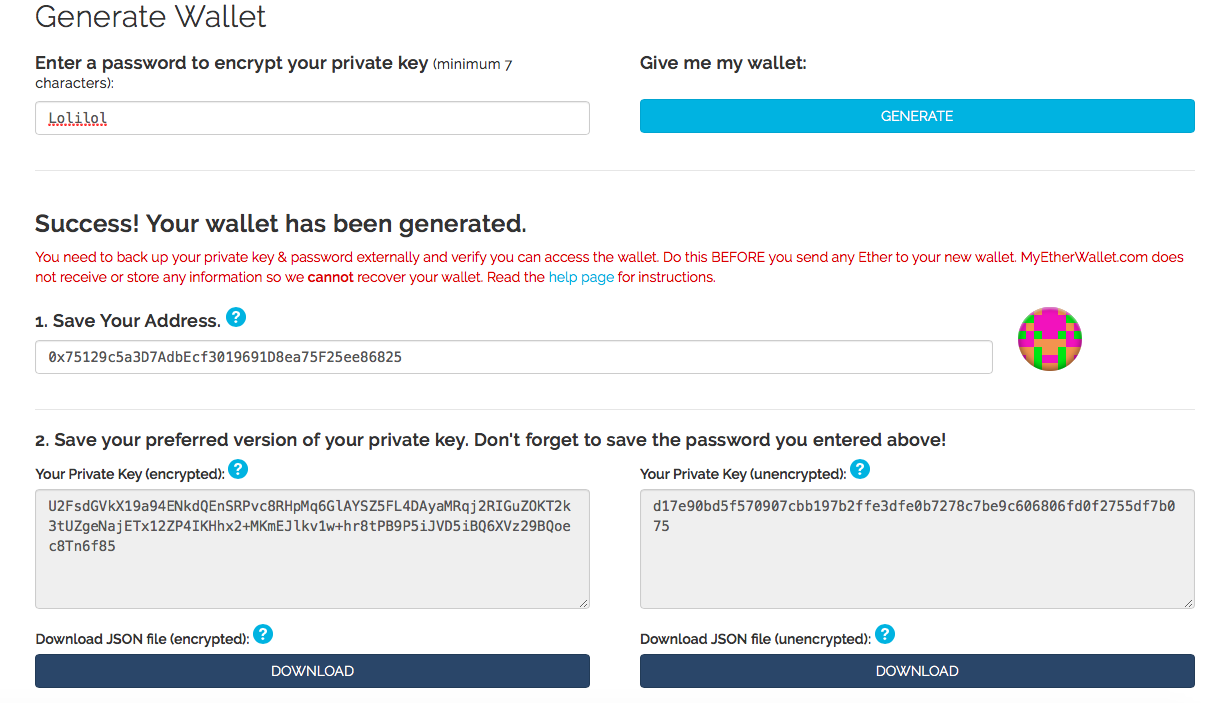Viewport: 1227px width, 703px height.
Task: Download the unencrypted JSON file
Action: click(917, 671)
